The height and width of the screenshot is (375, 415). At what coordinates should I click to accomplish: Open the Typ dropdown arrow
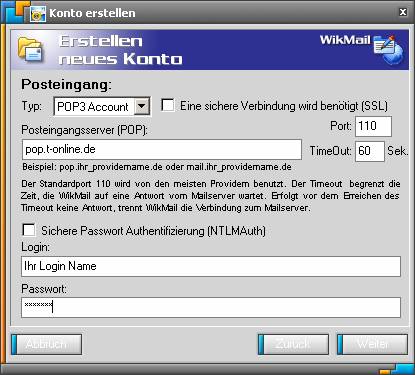(142, 106)
